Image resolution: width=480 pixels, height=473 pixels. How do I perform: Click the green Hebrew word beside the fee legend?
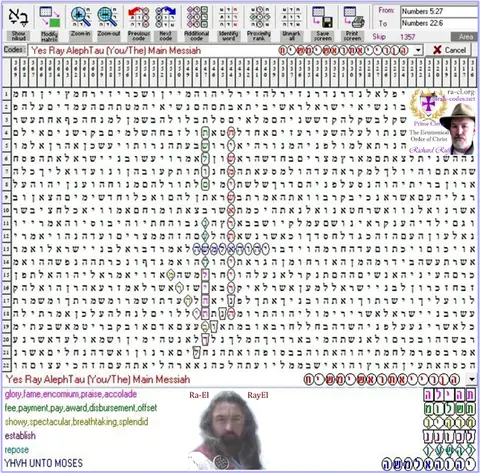(x=449, y=409)
